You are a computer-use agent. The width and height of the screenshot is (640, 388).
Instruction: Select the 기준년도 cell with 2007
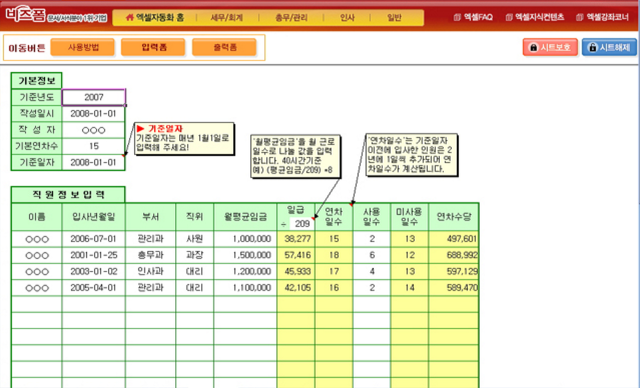(x=94, y=97)
